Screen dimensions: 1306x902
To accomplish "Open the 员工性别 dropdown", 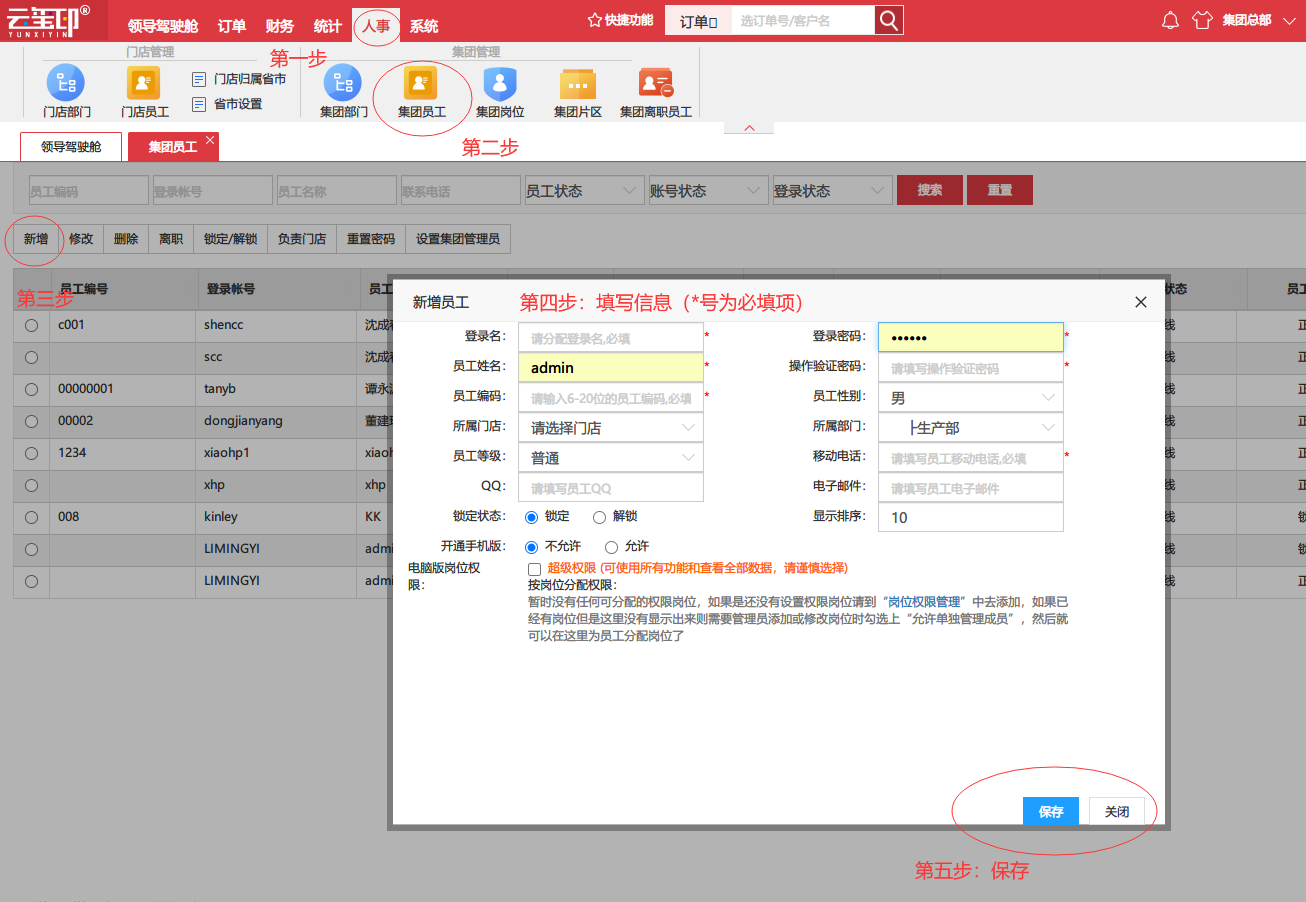I will pos(971,397).
